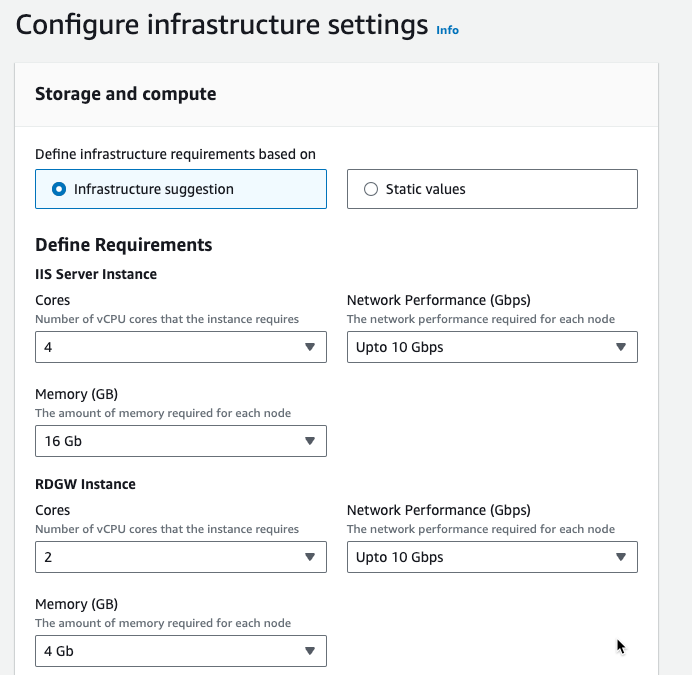Open RDGW Network Performance dropdown
Viewport: 692px width, 675px height.
coord(492,557)
